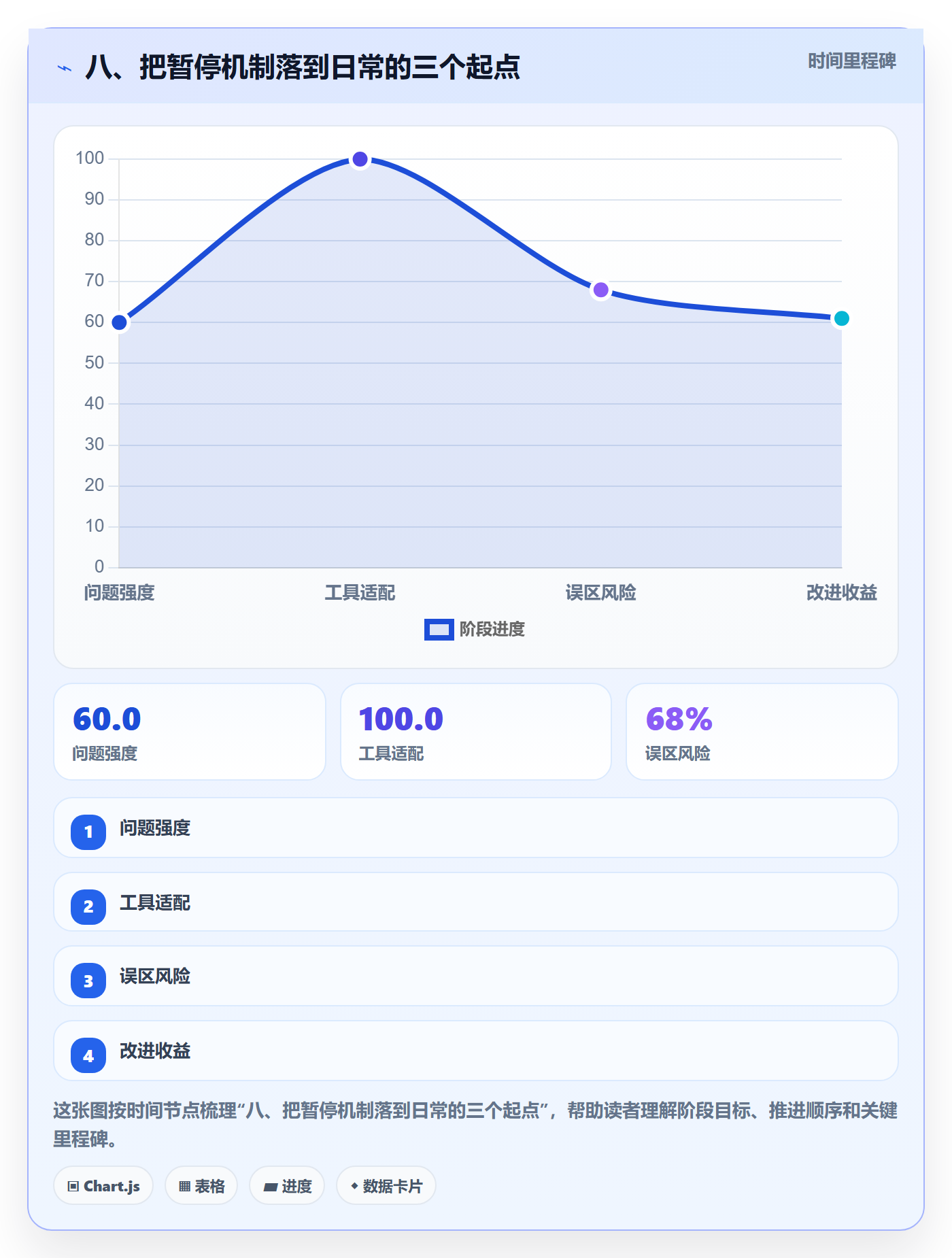Click the 问题强度 text next to badge 1

click(155, 828)
